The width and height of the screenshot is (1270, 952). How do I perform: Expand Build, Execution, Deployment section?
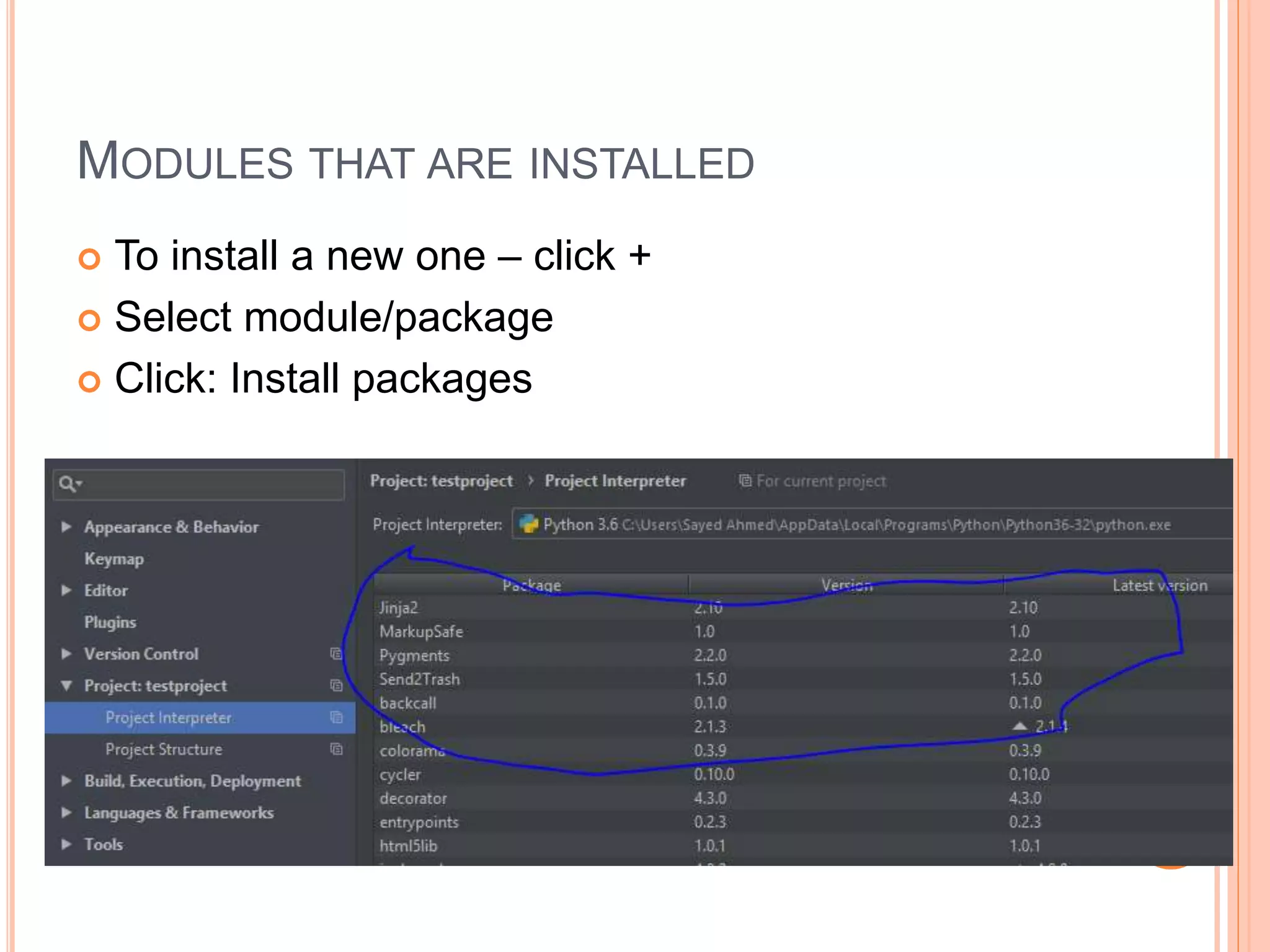(66, 781)
